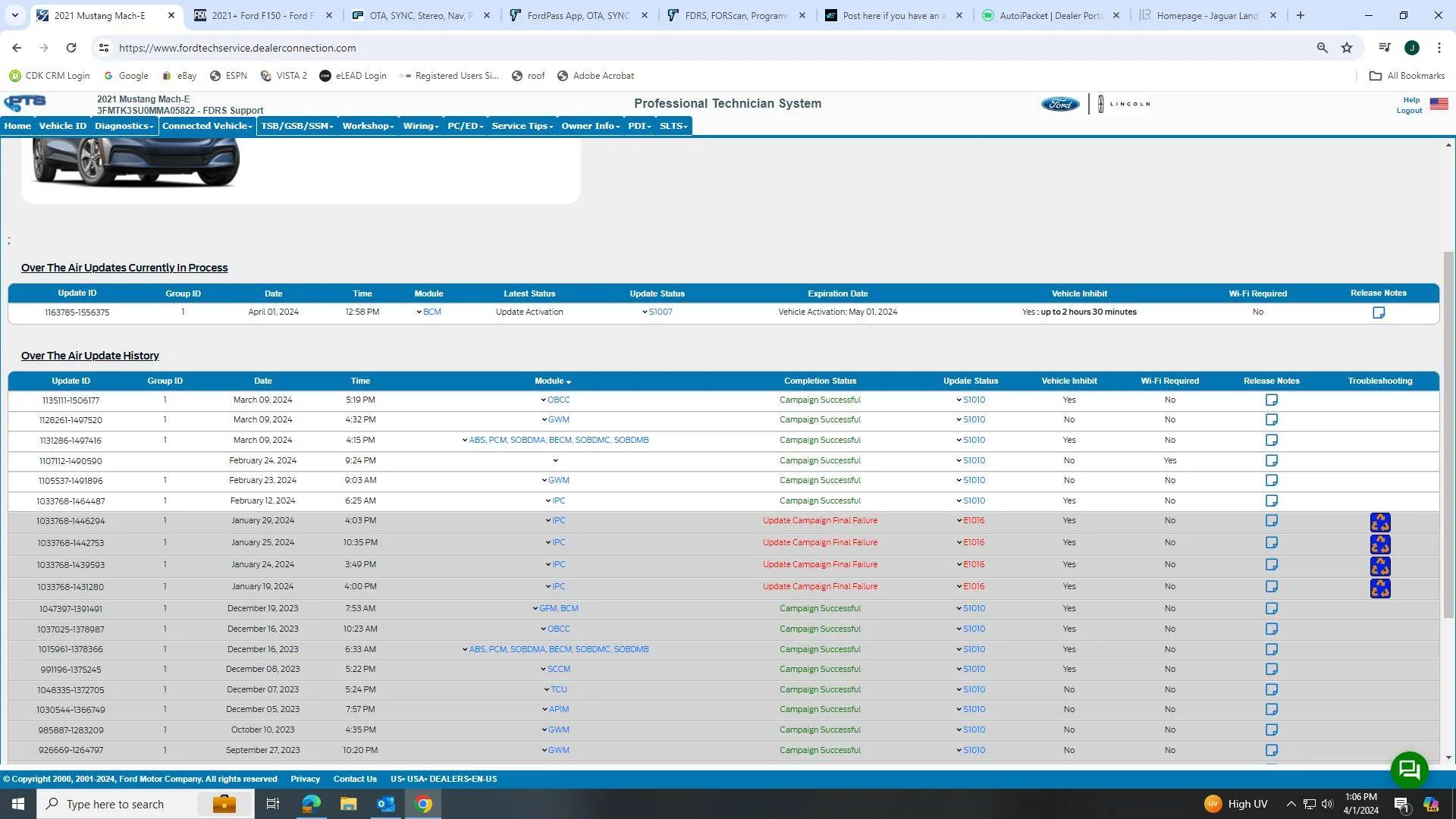The width and height of the screenshot is (1456, 819).
Task: Click the Ford logo
Action: tap(1060, 104)
